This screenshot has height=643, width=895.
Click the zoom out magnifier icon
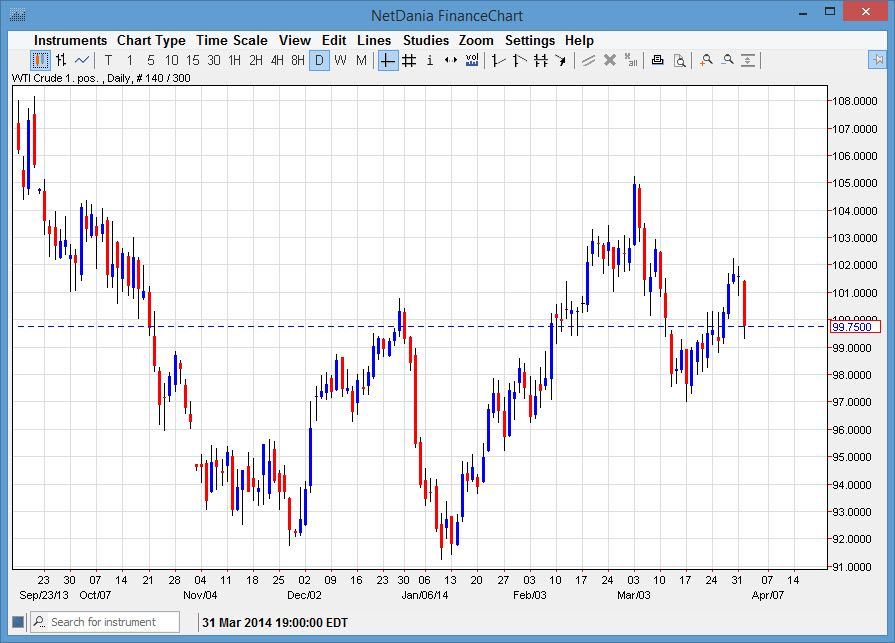click(727, 61)
